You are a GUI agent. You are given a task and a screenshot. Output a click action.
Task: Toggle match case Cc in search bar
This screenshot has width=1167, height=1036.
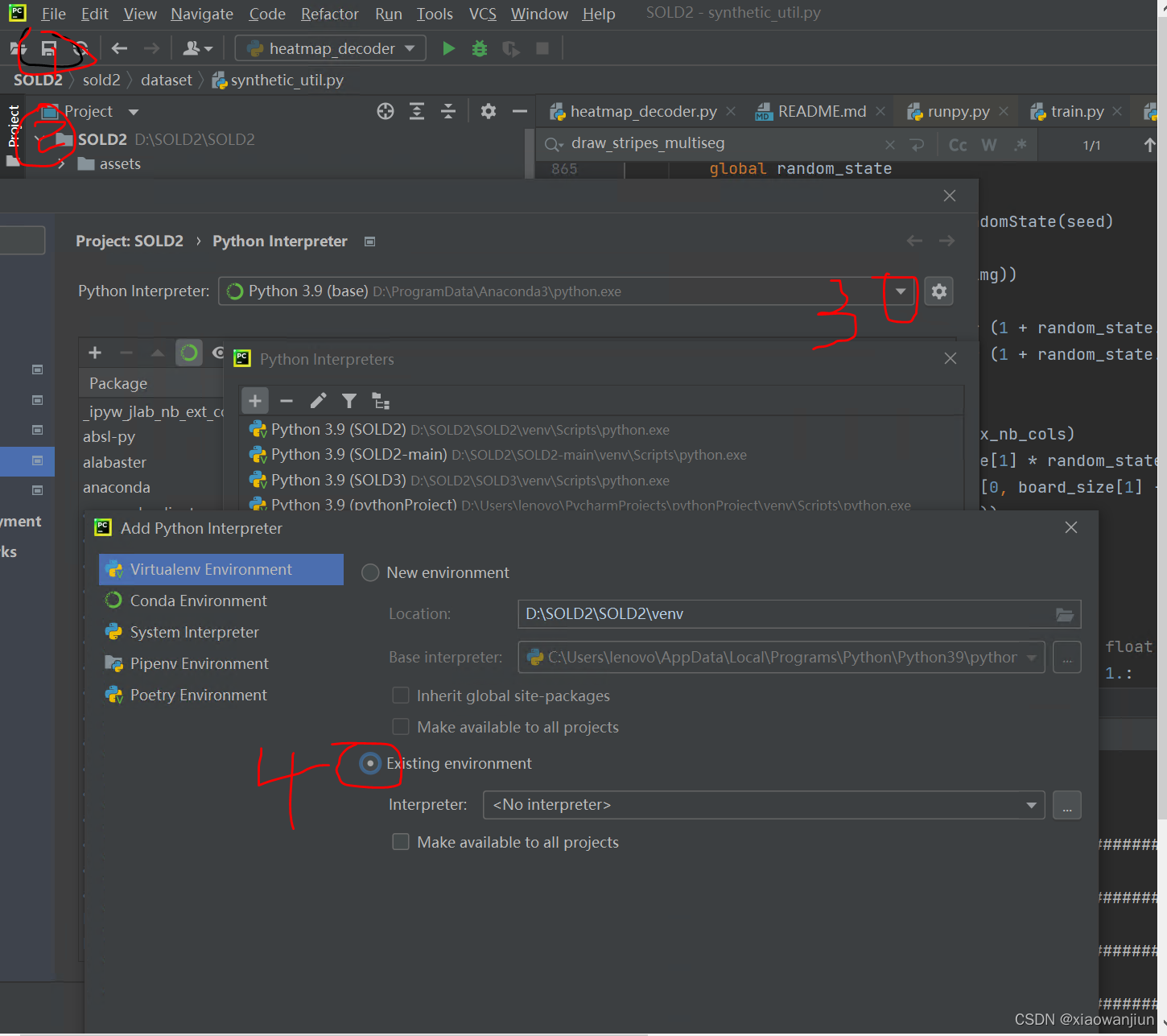click(958, 145)
